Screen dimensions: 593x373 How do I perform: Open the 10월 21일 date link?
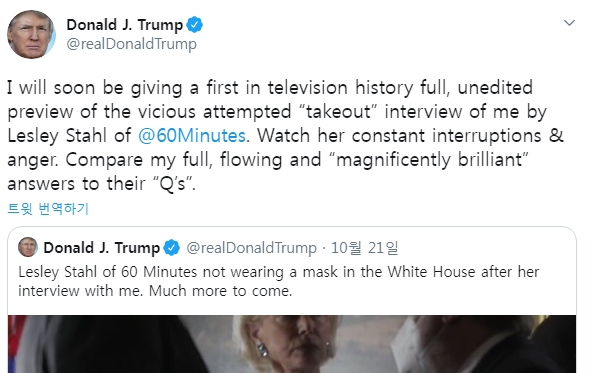(365, 248)
